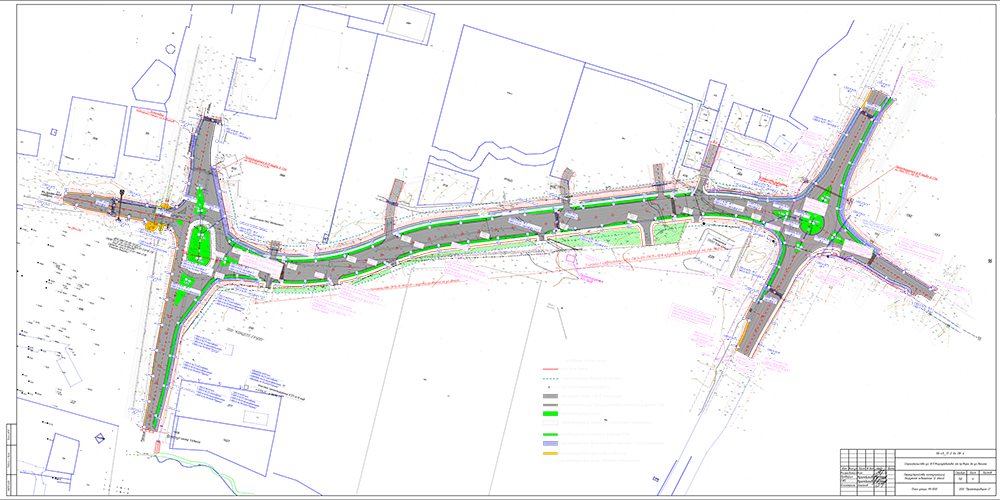Image resolution: width=1000 pixels, height=500 pixels.
Task: Click the thin dark gray line legend sample
Action: (x=550, y=405)
